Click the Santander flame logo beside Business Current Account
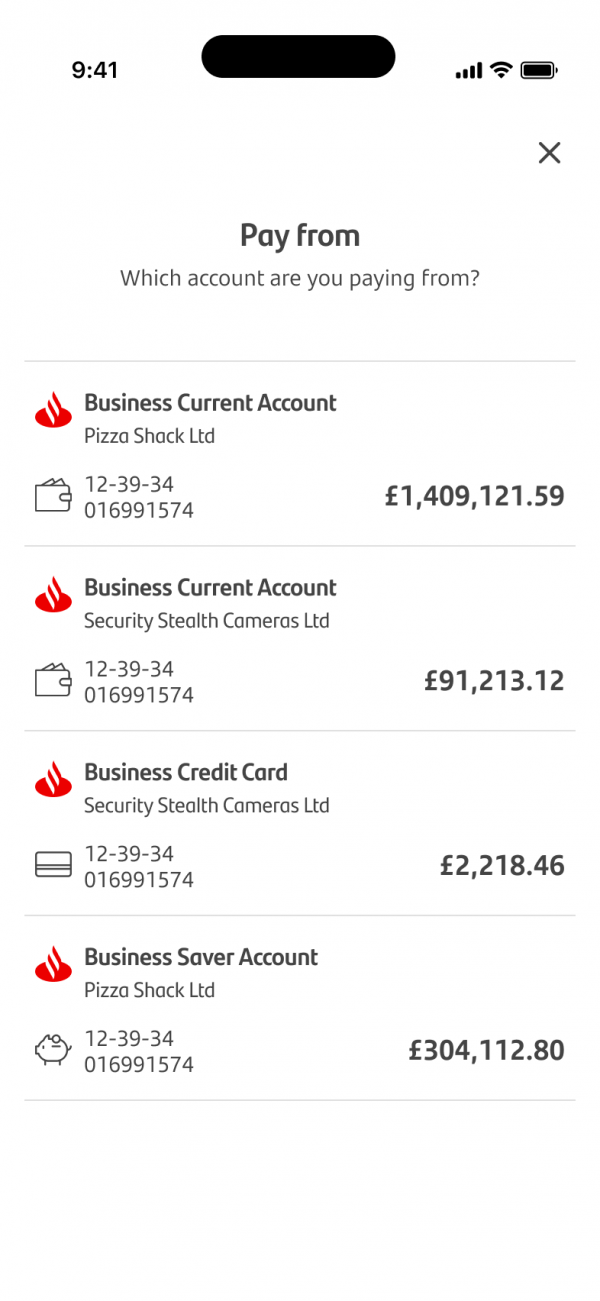 [x=52, y=409]
